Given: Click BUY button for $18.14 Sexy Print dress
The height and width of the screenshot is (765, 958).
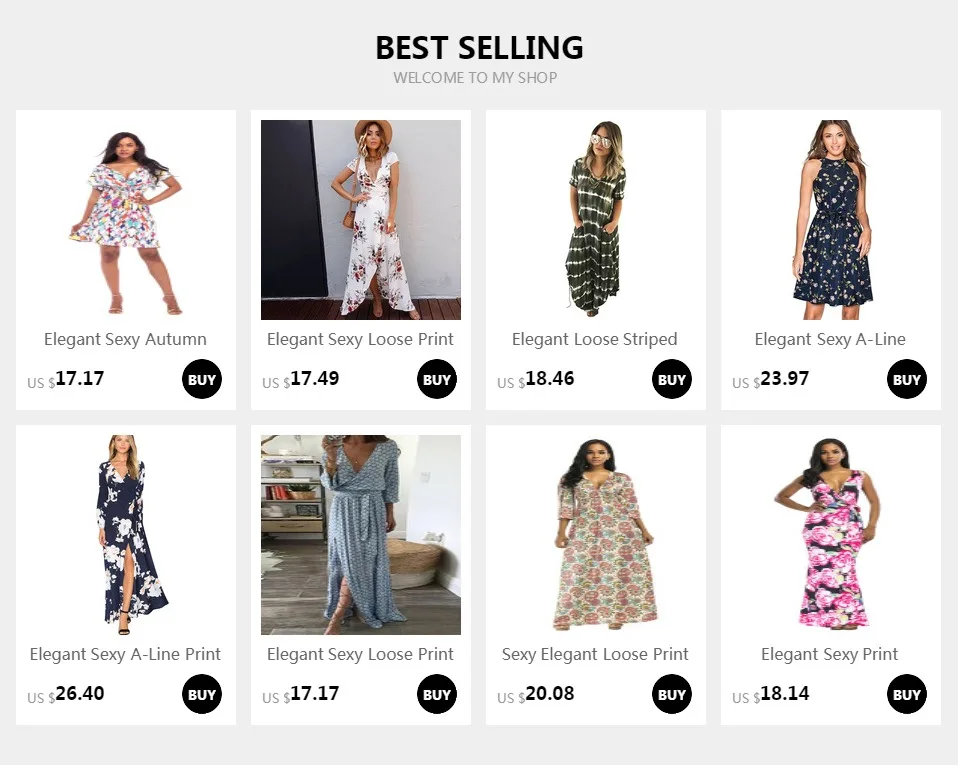Looking at the screenshot, I should pos(907,694).
